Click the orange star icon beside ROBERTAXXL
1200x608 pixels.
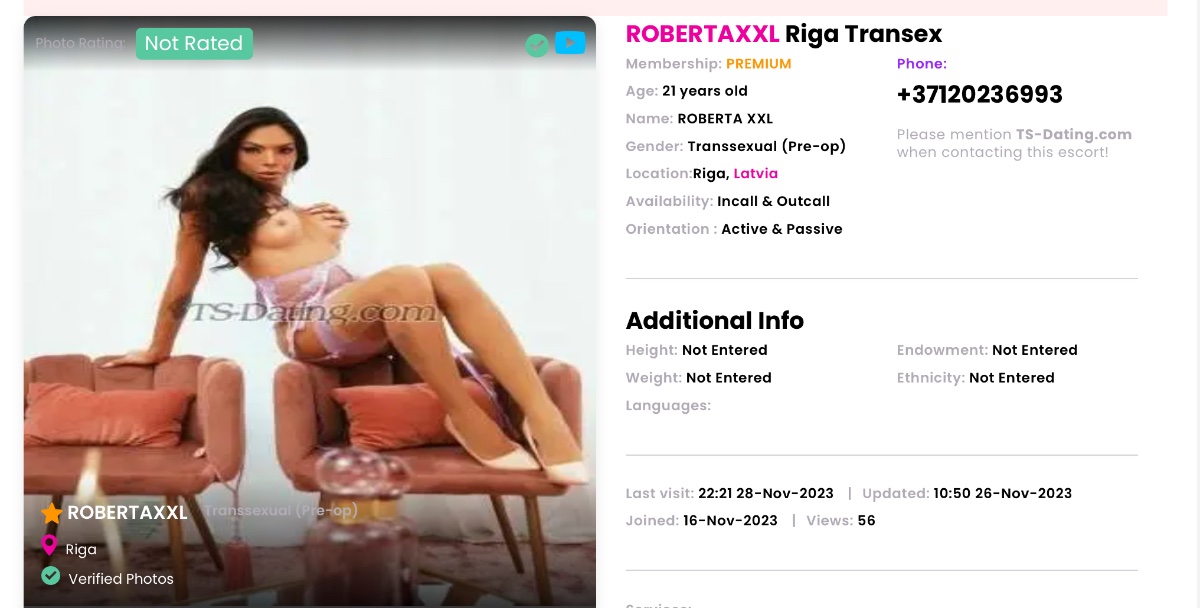tap(52, 514)
